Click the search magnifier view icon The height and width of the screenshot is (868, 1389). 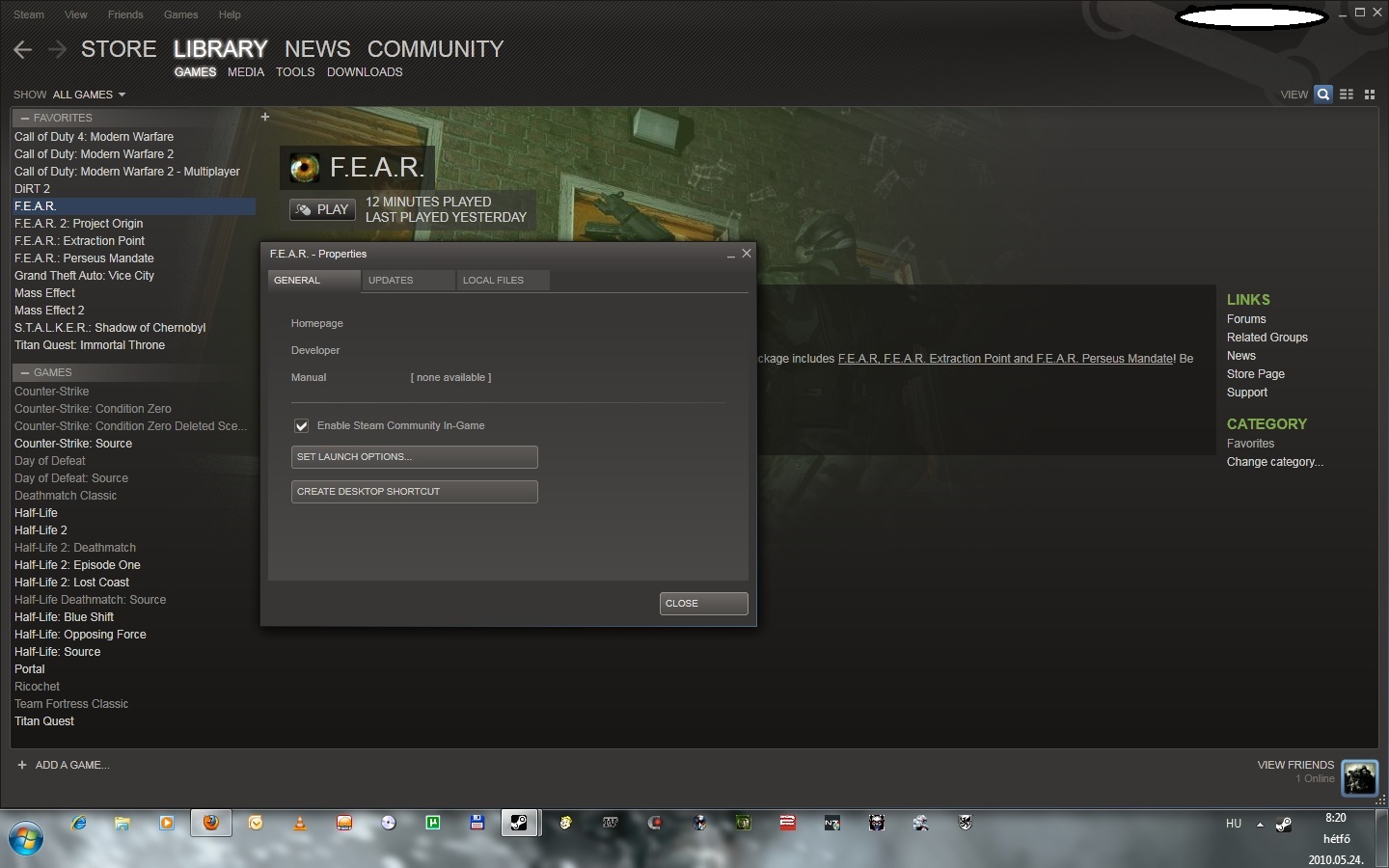coord(1323,94)
